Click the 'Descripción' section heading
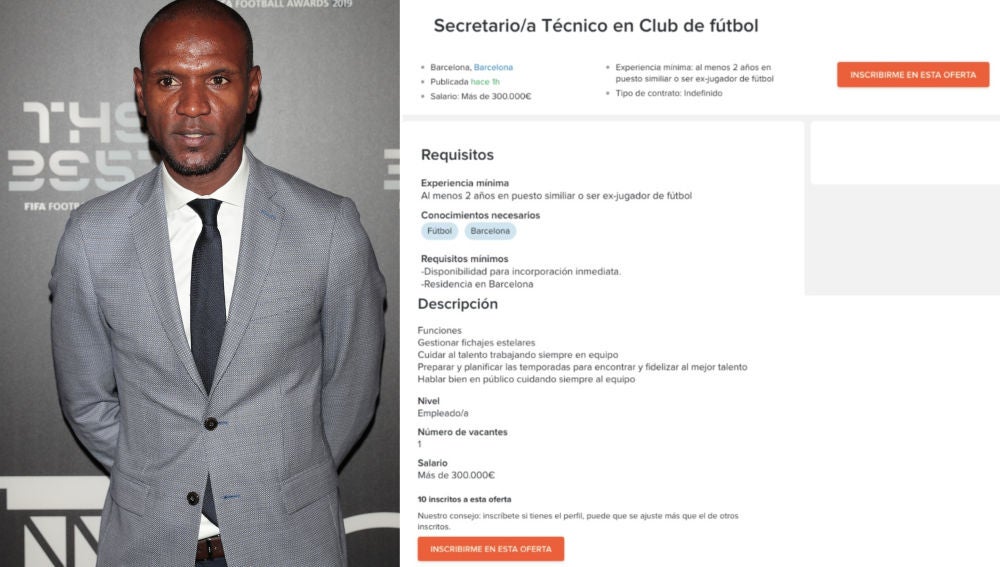 [457, 304]
